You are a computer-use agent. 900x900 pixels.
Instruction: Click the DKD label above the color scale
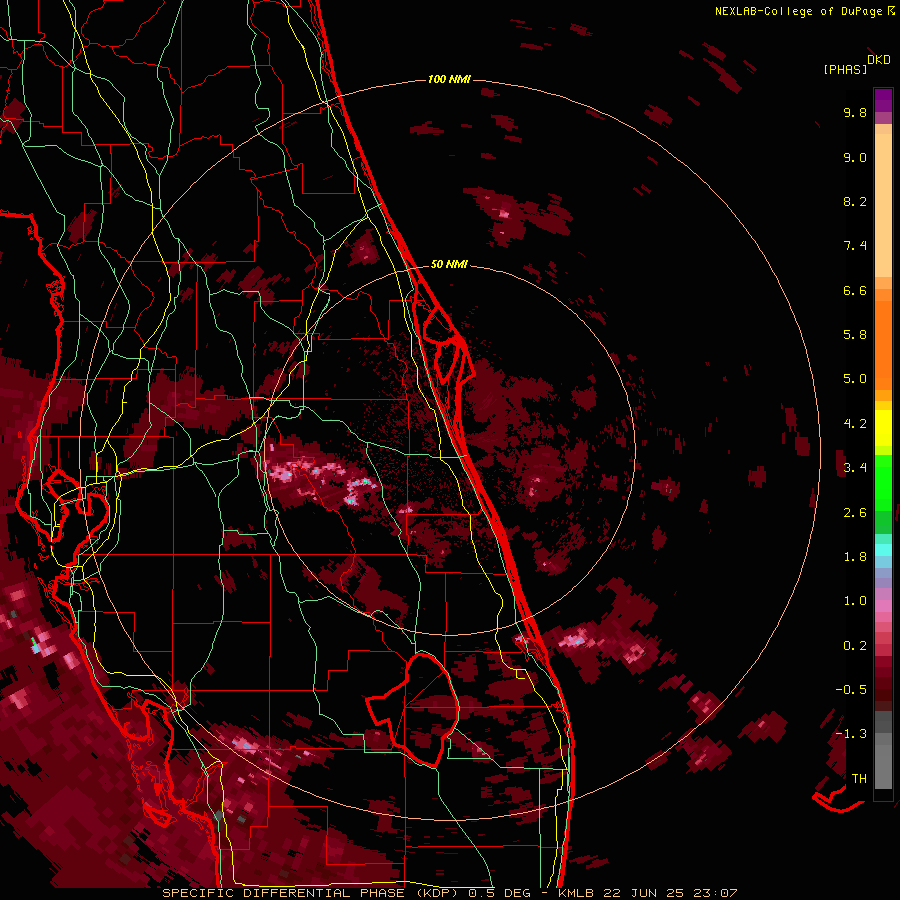pyautogui.click(x=879, y=60)
